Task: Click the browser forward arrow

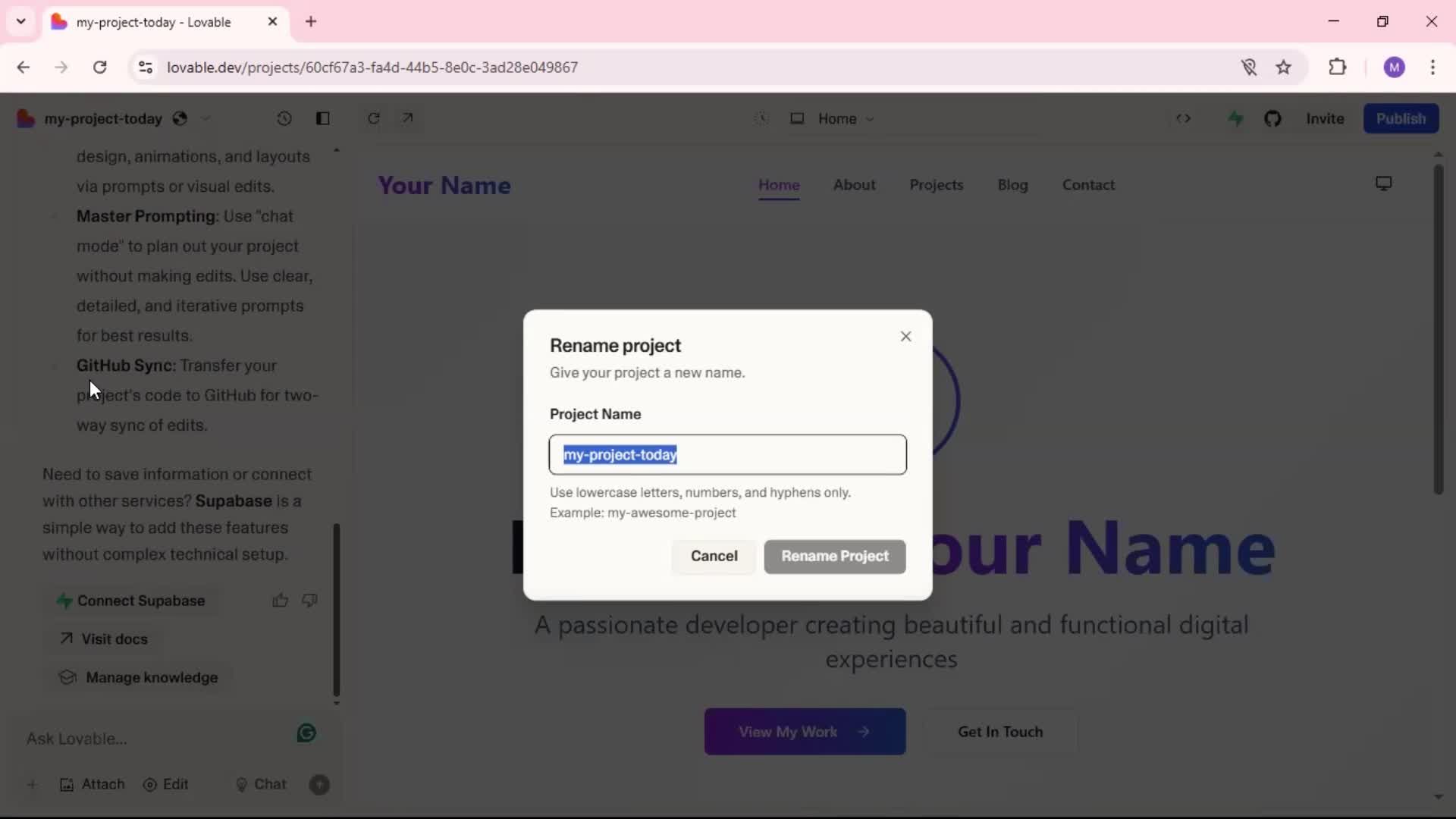Action: click(x=61, y=67)
